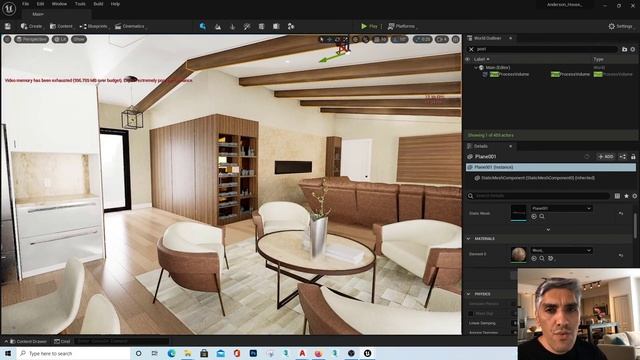Viewport: 640px width, 360px height.
Task: Lock the Details panel selection
Action: tap(633, 157)
